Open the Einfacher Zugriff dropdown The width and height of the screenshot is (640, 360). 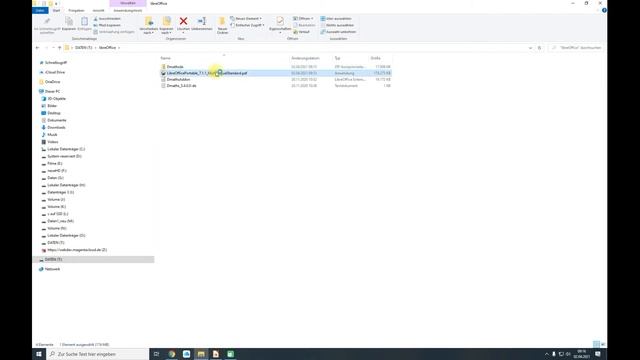click(x=247, y=25)
